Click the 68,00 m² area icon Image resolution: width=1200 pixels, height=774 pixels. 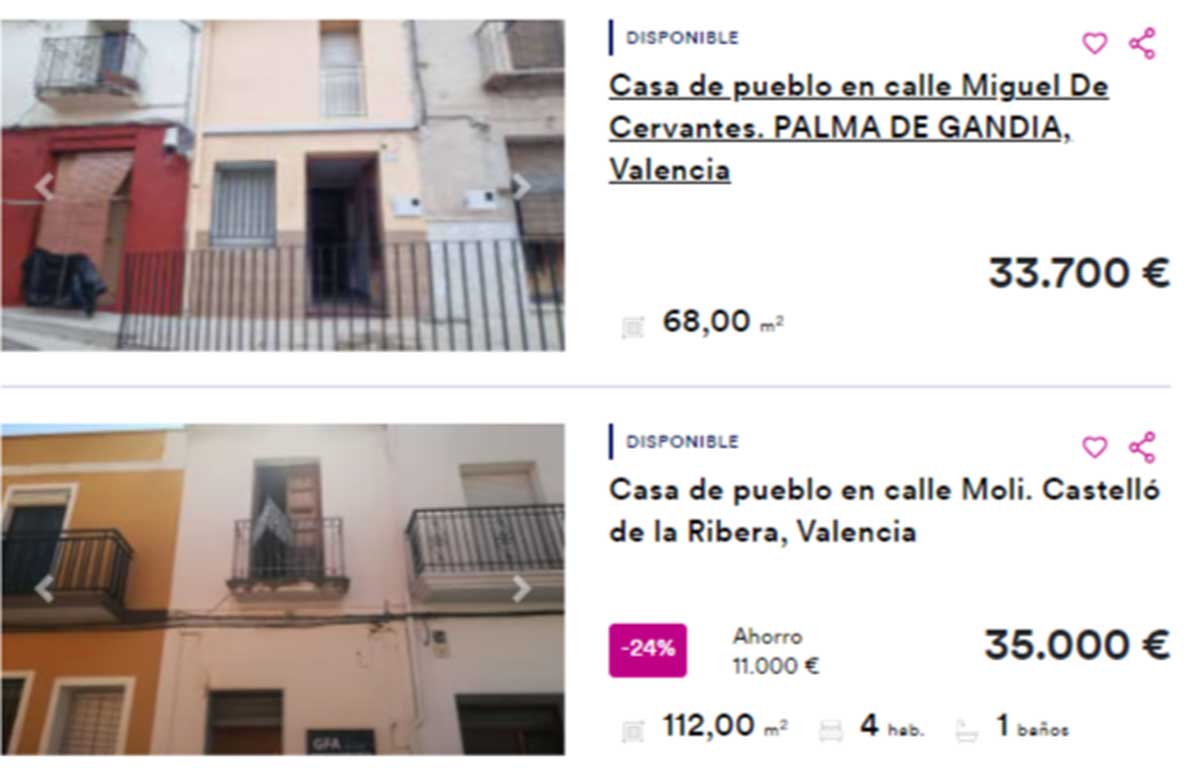[632, 327]
